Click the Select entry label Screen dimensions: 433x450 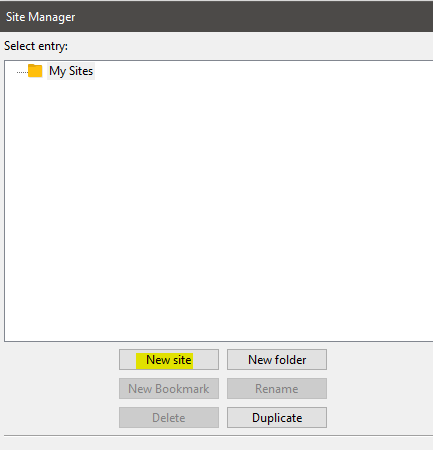36,46
